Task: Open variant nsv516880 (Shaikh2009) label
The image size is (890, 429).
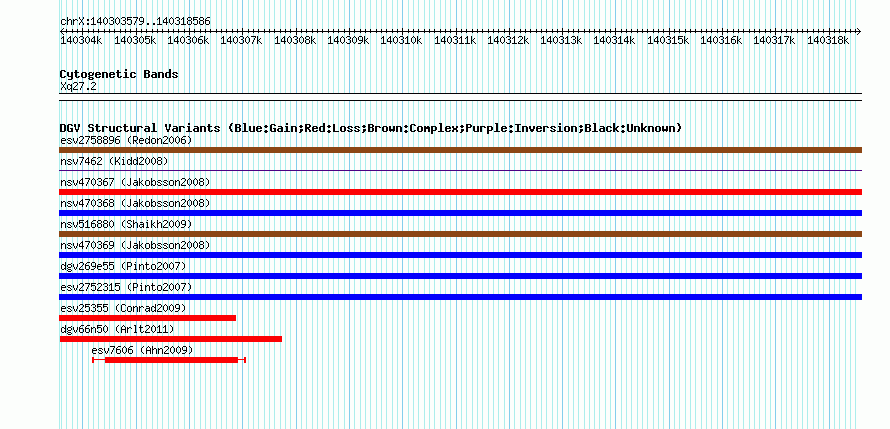Action: [126, 224]
